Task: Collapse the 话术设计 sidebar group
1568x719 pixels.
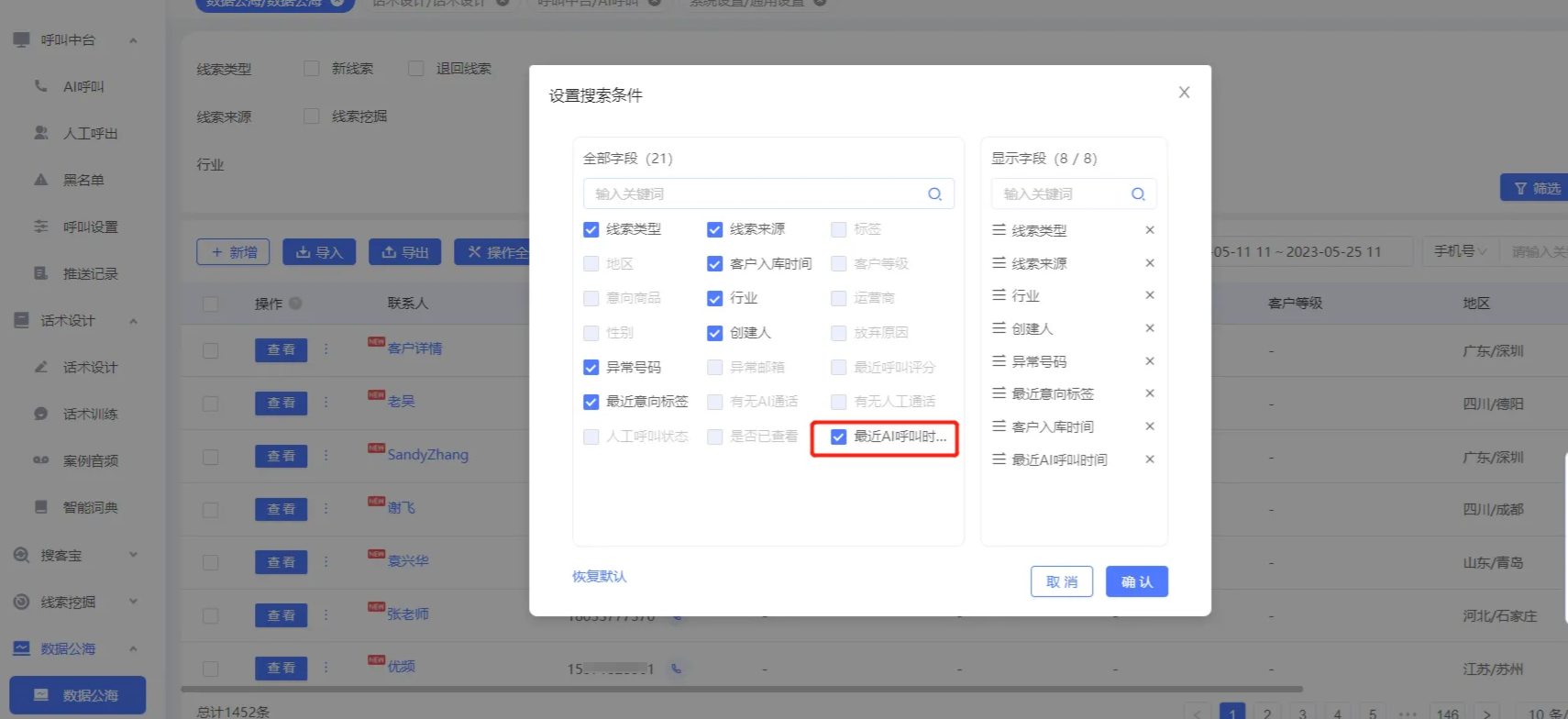Action: [133, 321]
